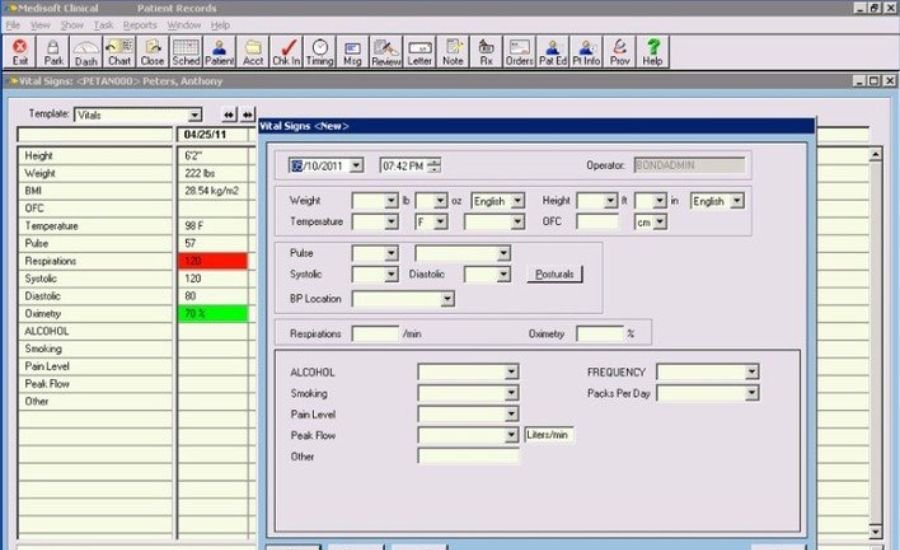This screenshot has height=550, width=900.
Task: Open the Show menu
Action: click(72, 25)
